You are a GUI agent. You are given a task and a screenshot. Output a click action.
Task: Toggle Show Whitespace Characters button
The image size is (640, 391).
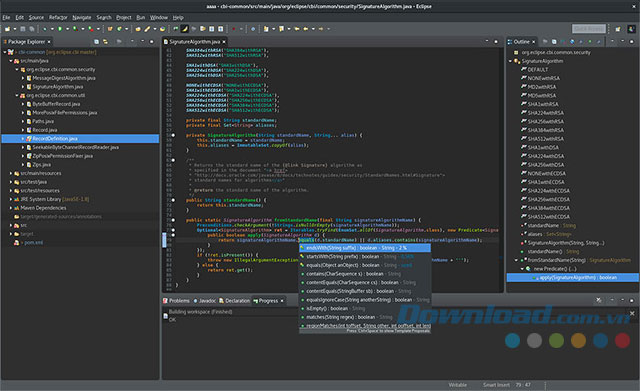(221, 29)
